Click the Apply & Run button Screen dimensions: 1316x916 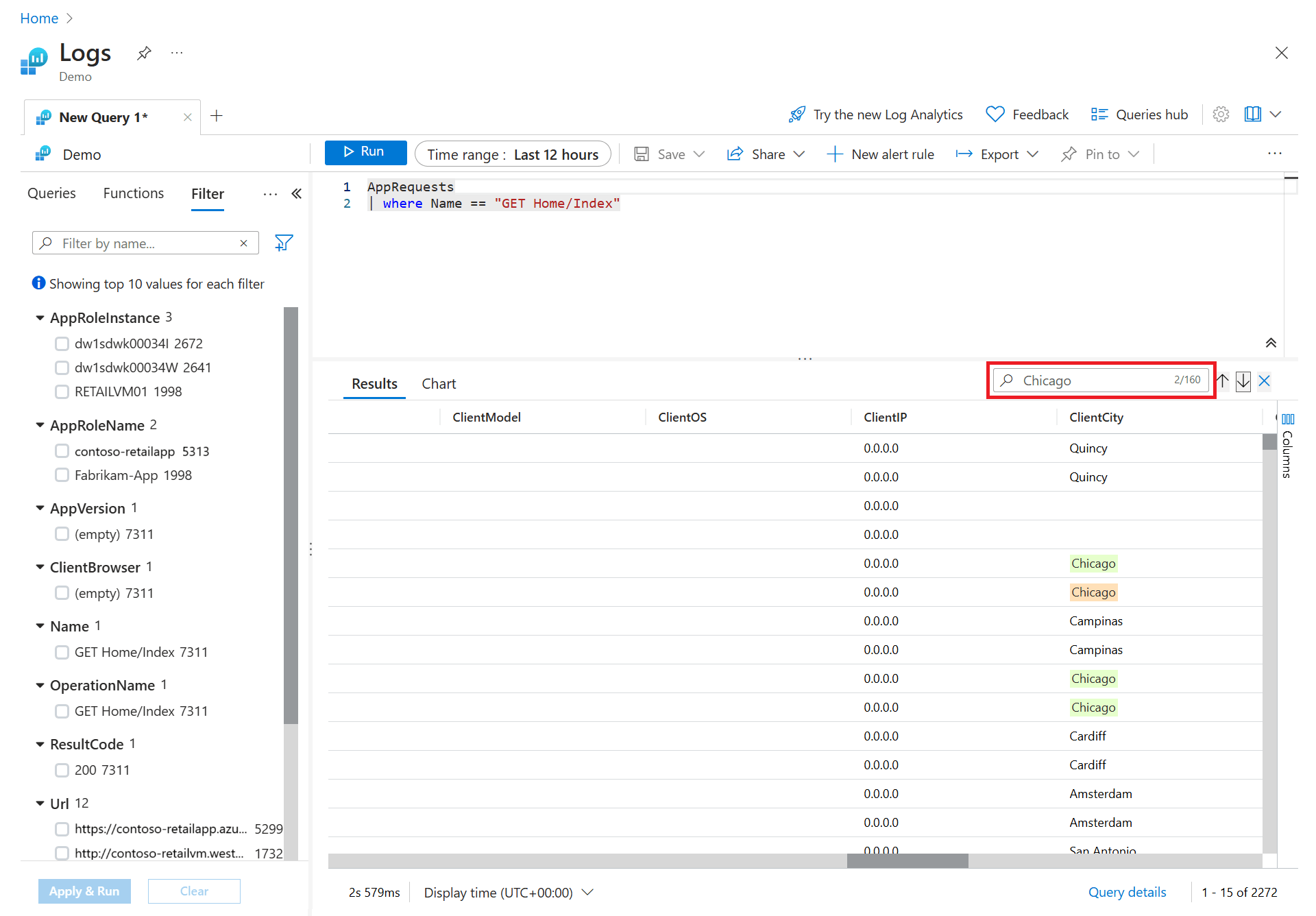pos(84,891)
